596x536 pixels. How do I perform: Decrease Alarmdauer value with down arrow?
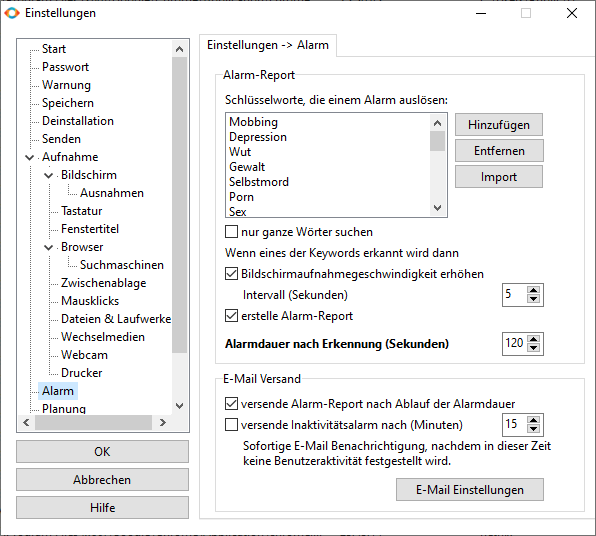534,348
